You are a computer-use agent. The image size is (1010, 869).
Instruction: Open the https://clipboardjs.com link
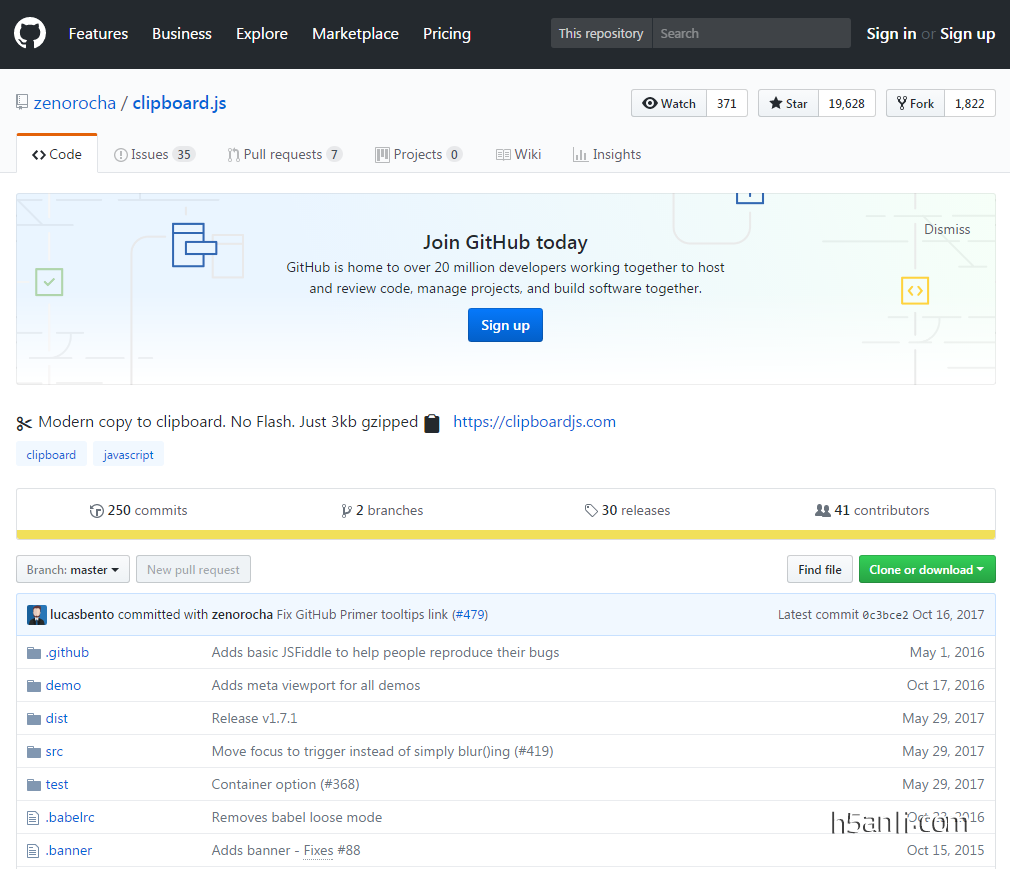pos(535,422)
